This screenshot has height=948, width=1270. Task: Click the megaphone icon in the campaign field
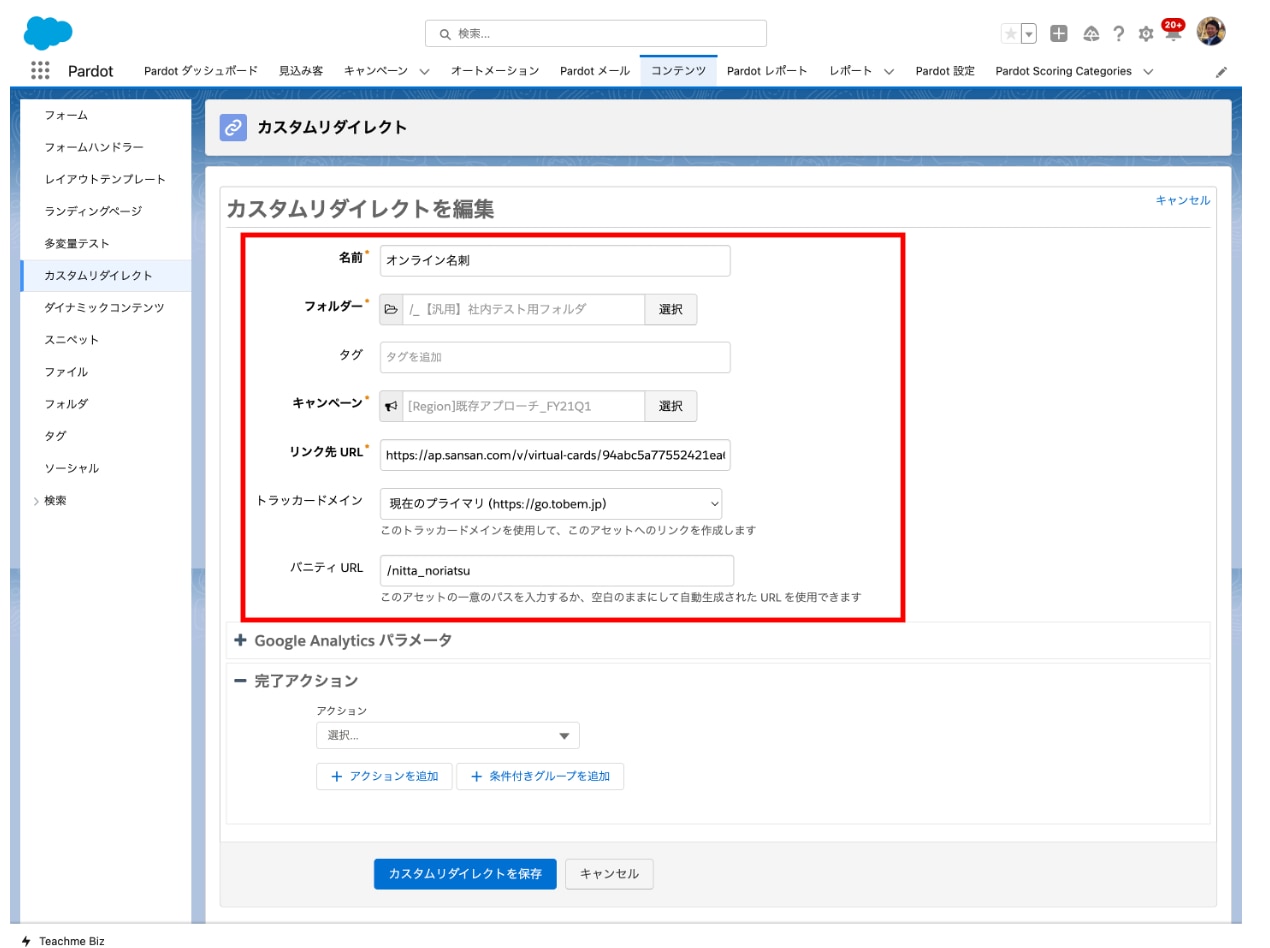pyautogui.click(x=391, y=406)
